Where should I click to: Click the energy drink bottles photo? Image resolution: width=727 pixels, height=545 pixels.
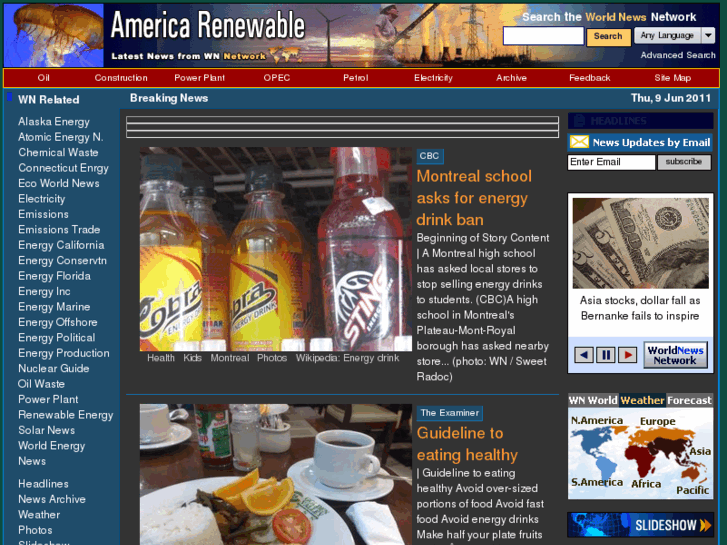[275, 249]
